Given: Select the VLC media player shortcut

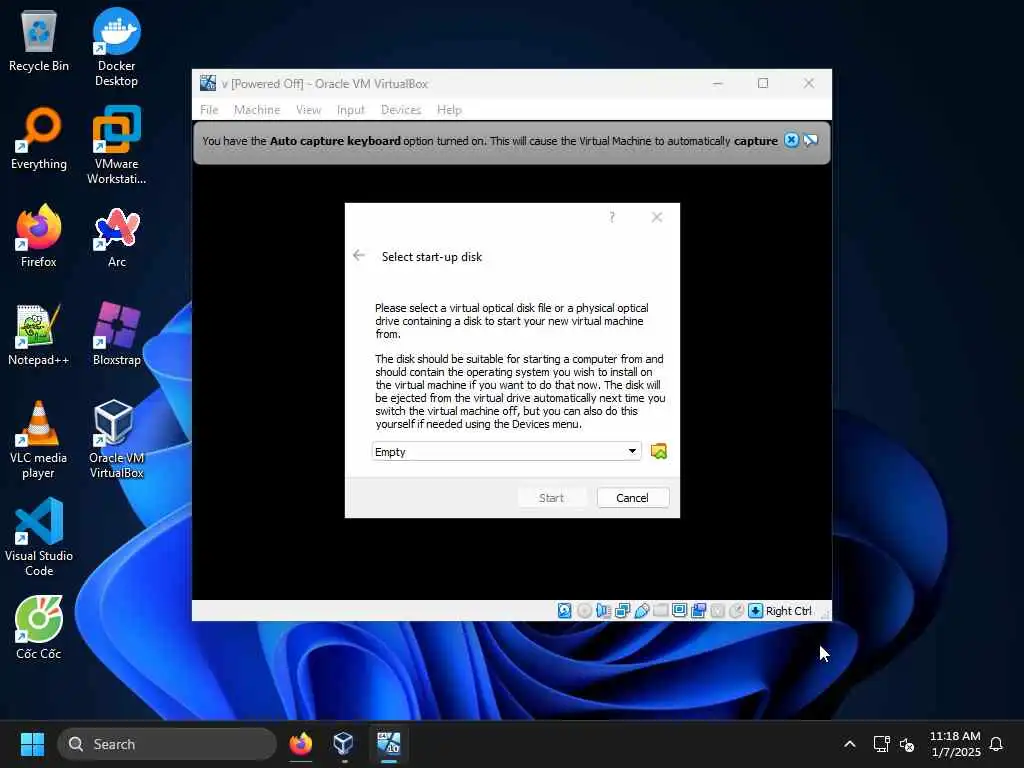Looking at the screenshot, I should (39, 440).
